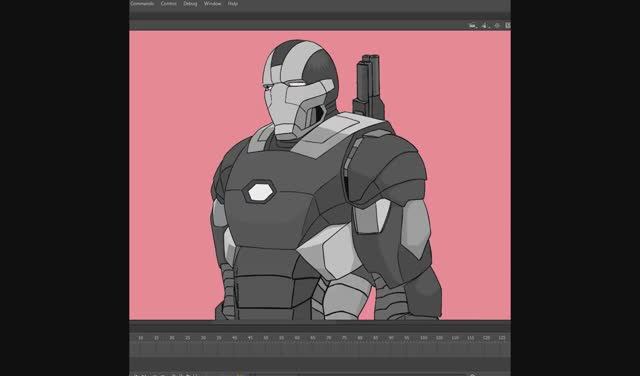Select frame 50 on the timeline ruler
This screenshot has height=376, width=640.
click(266, 338)
